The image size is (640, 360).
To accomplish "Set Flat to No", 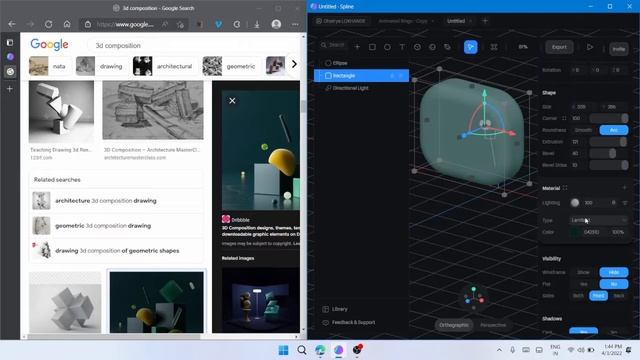I will [613, 284].
